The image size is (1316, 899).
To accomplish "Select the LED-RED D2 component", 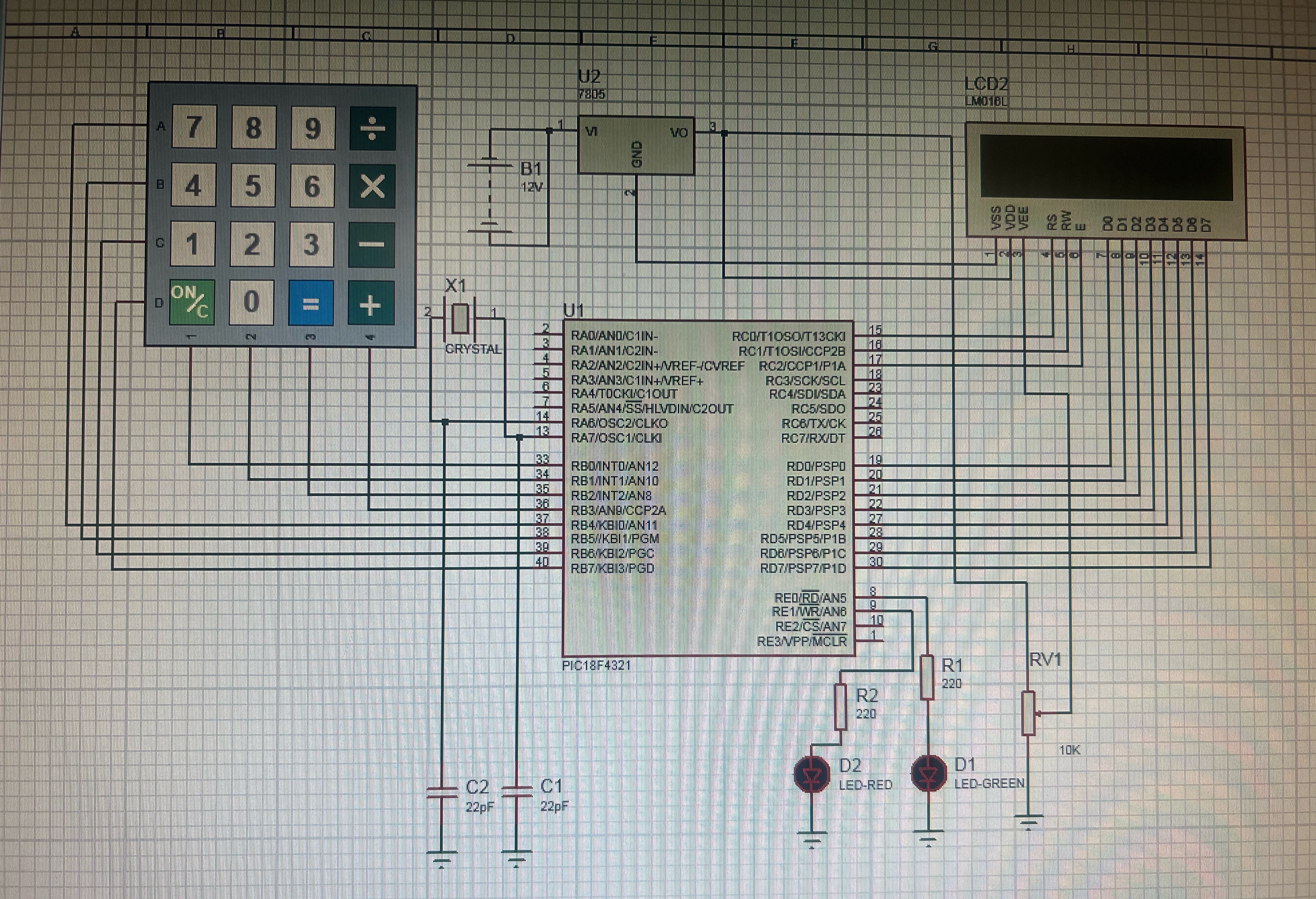I will (x=812, y=774).
